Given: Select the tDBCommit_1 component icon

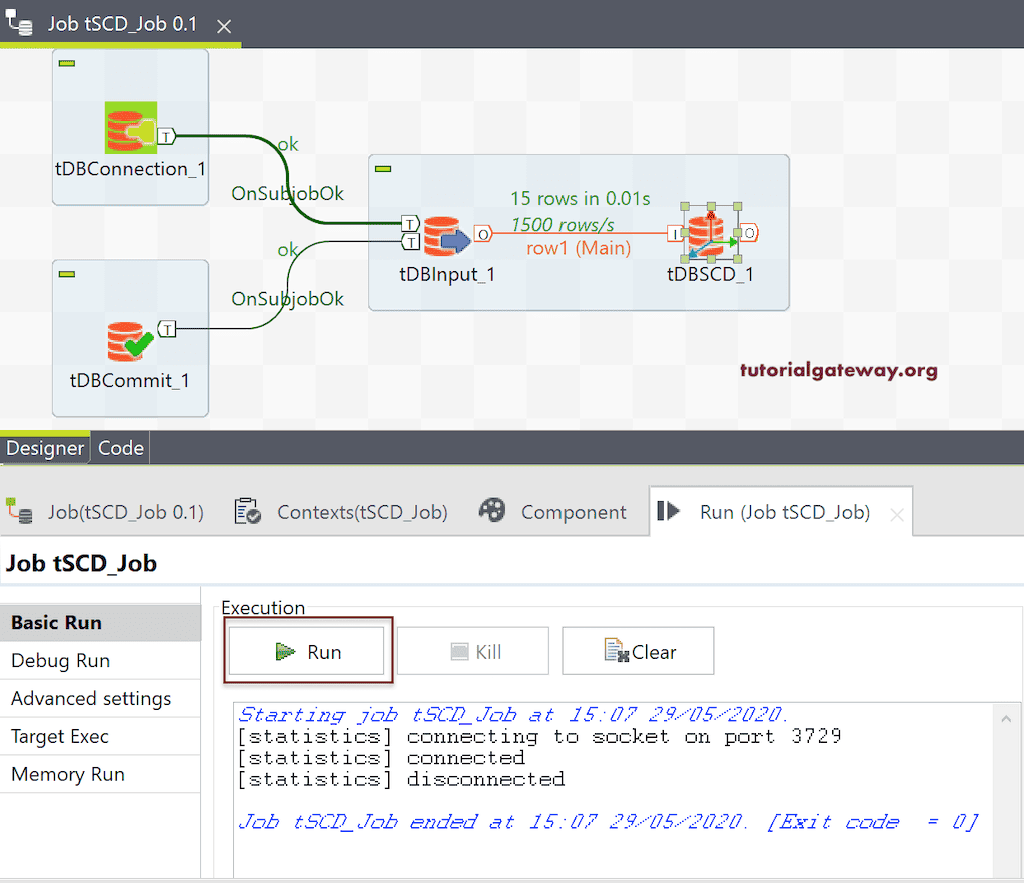Looking at the screenshot, I should coord(130,340).
